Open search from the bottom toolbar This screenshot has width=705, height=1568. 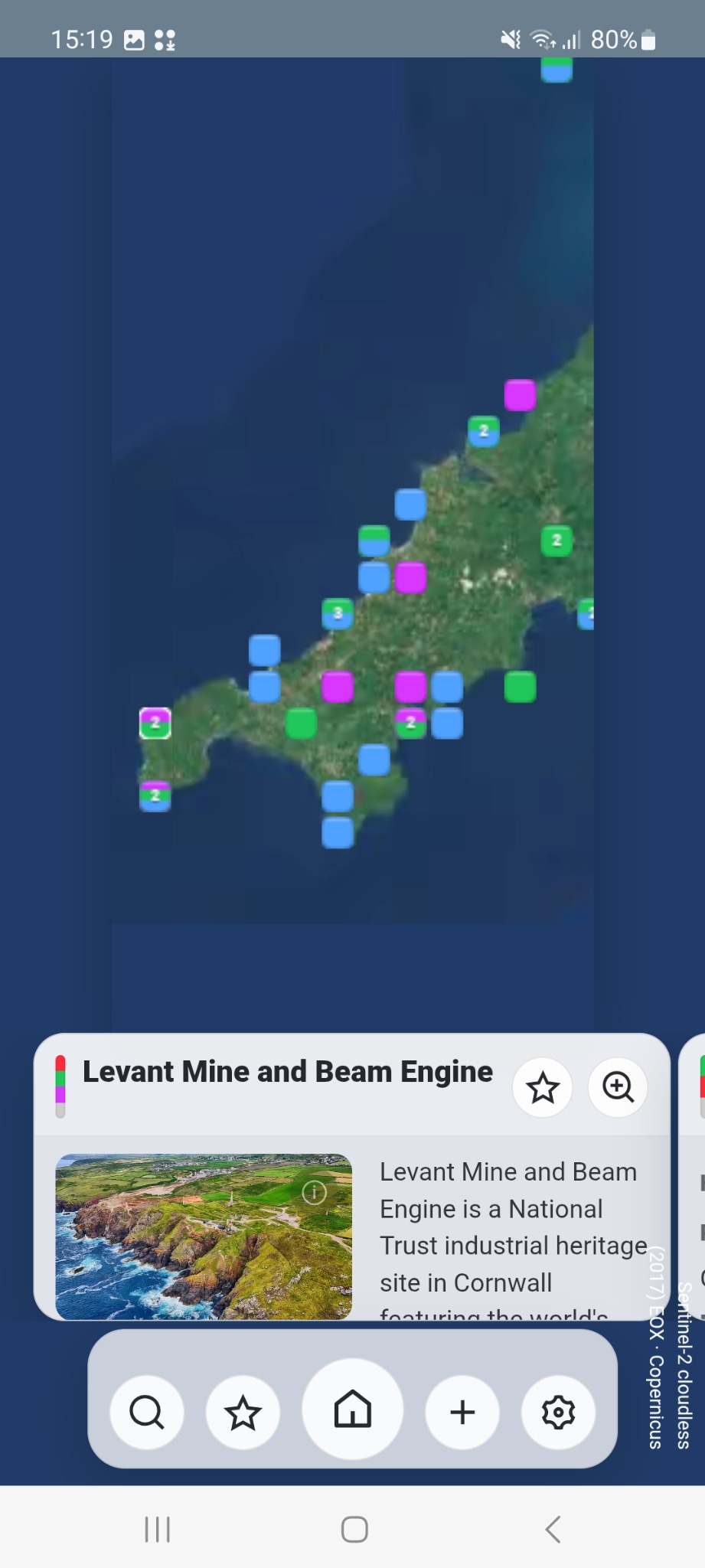pos(146,1412)
